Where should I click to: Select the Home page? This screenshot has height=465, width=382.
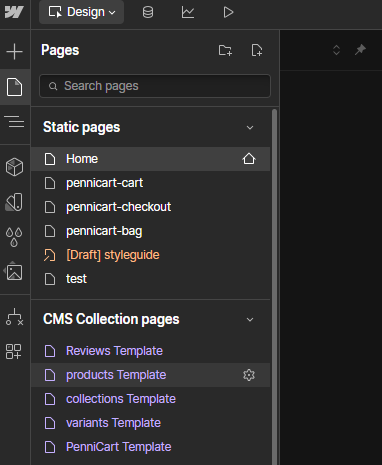click(x=151, y=159)
